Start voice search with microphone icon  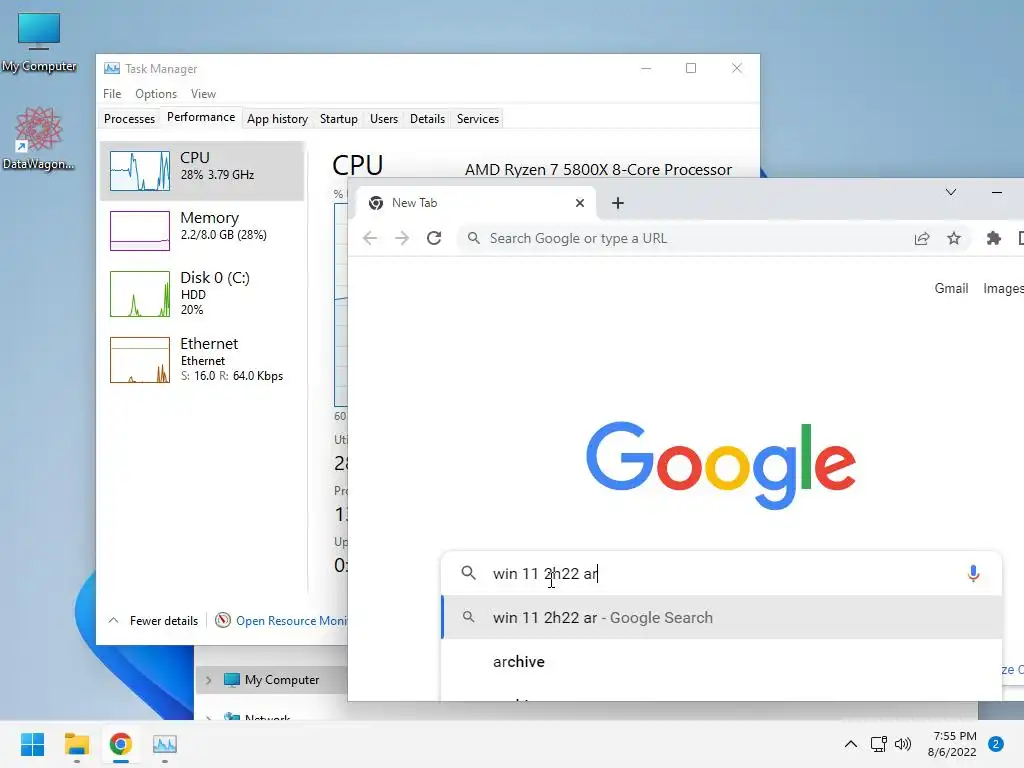(x=973, y=573)
